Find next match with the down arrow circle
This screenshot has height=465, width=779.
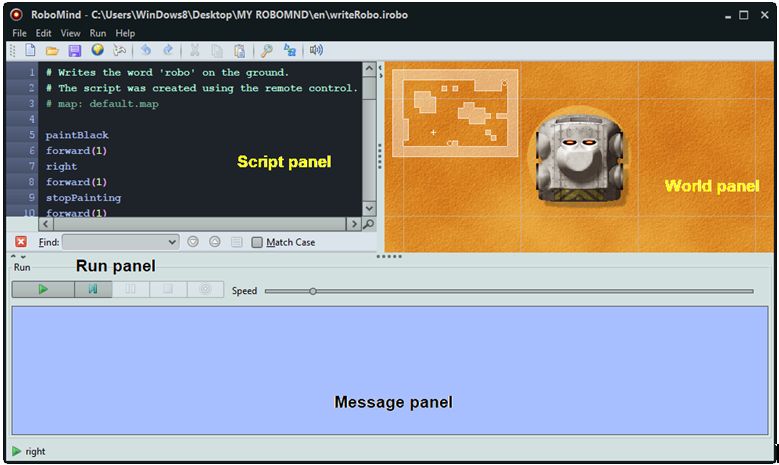[193, 242]
